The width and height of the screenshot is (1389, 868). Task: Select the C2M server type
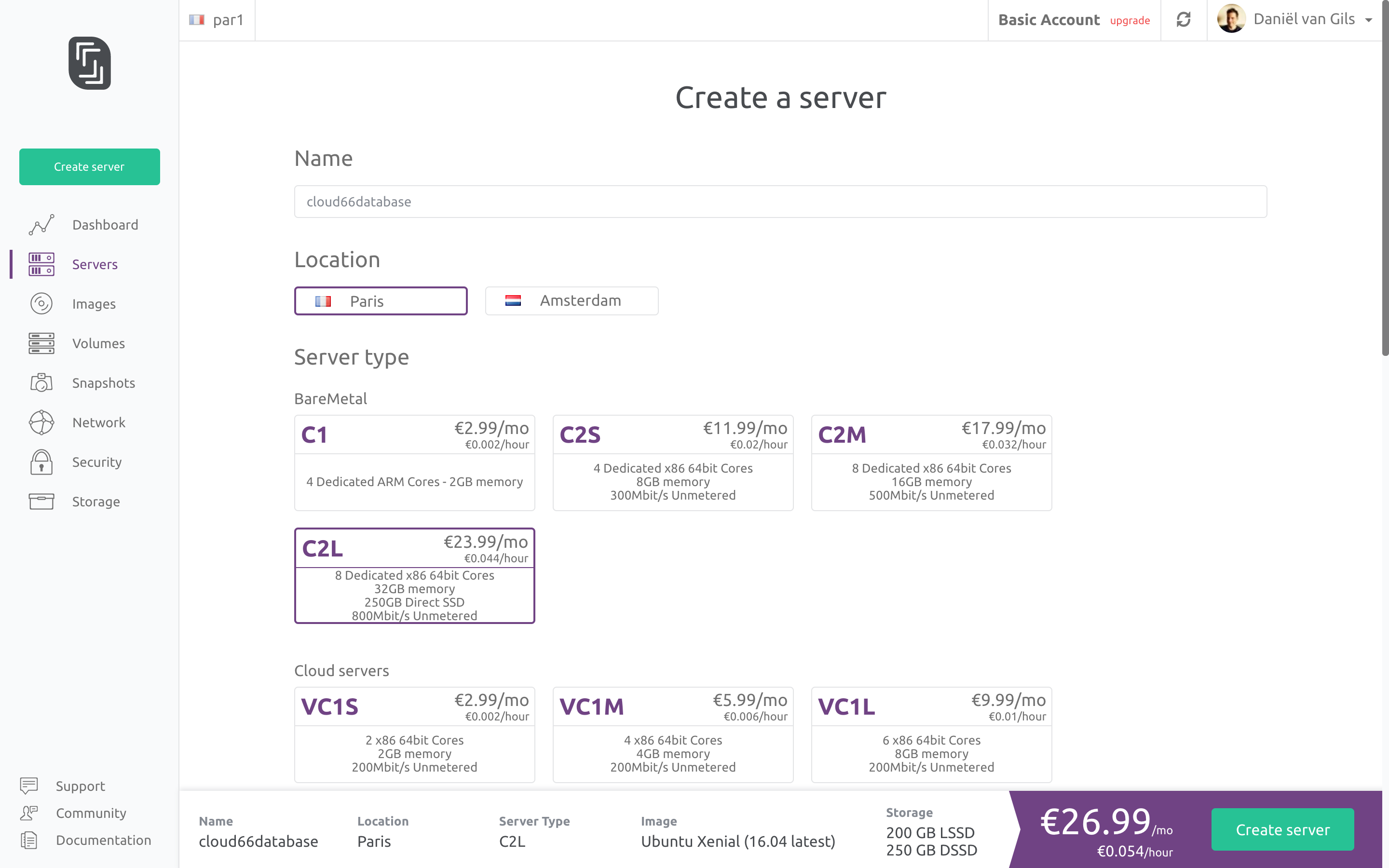point(931,462)
